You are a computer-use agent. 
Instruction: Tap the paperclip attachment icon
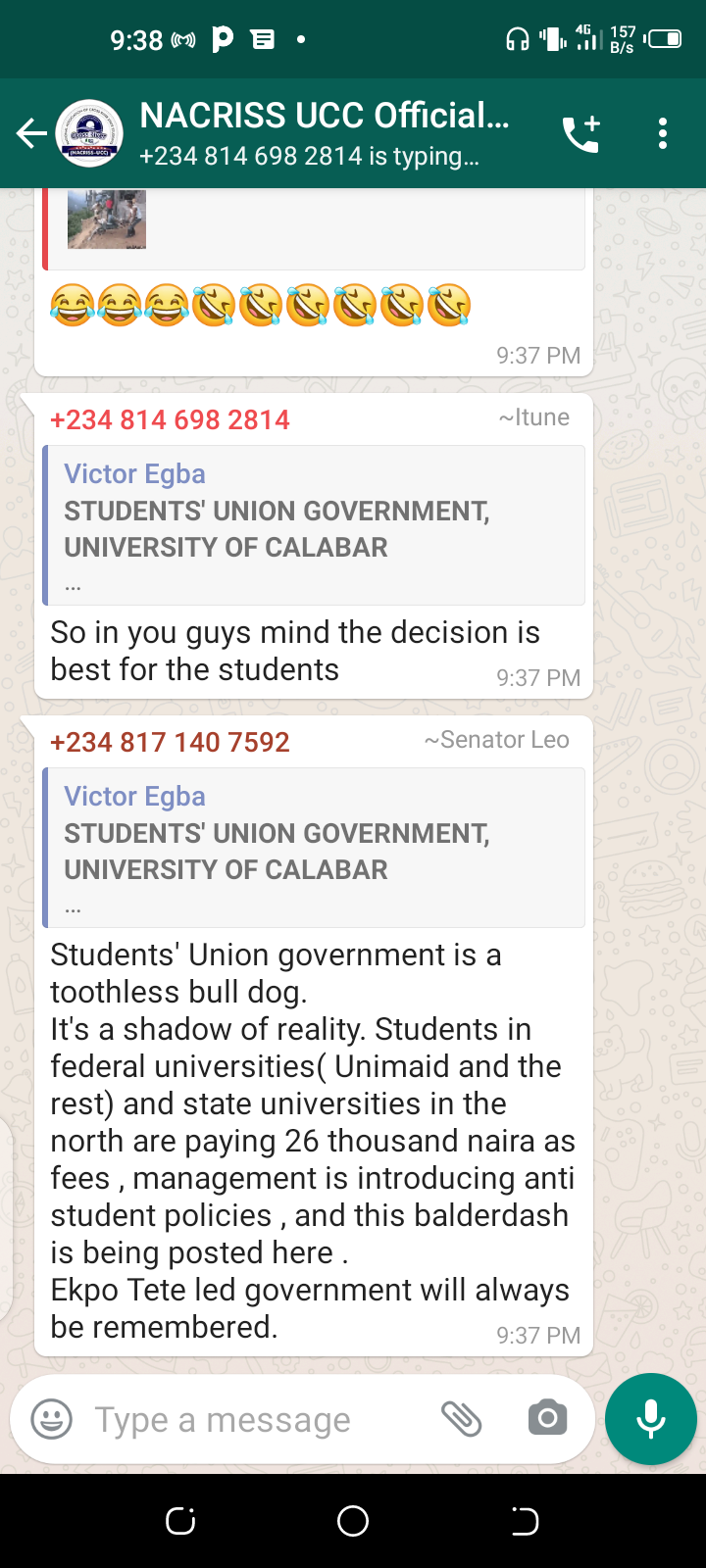pyautogui.click(x=461, y=1418)
